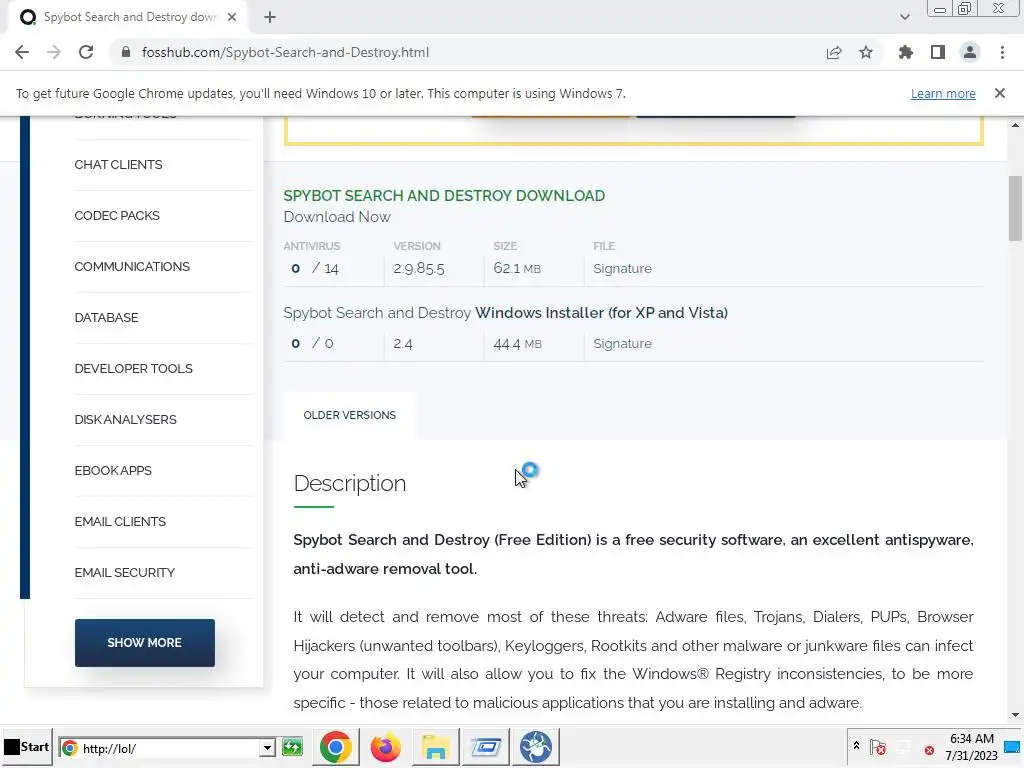Open the Disk Analysers category

pyautogui.click(x=125, y=419)
